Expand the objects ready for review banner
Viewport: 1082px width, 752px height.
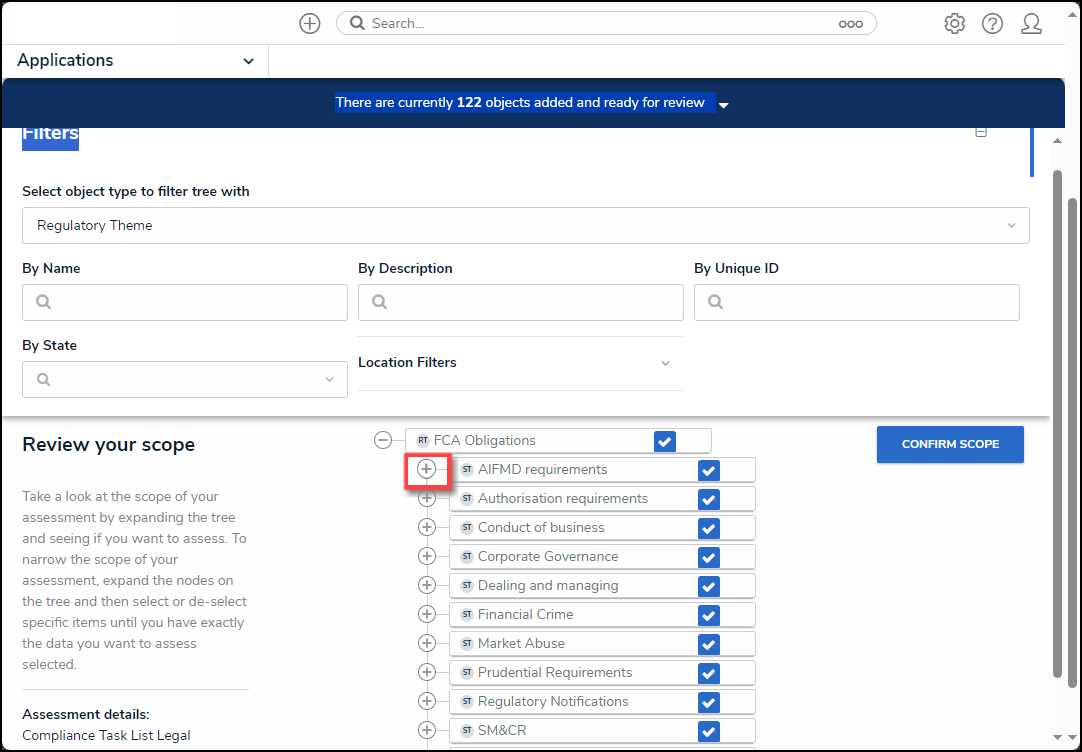pos(724,105)
